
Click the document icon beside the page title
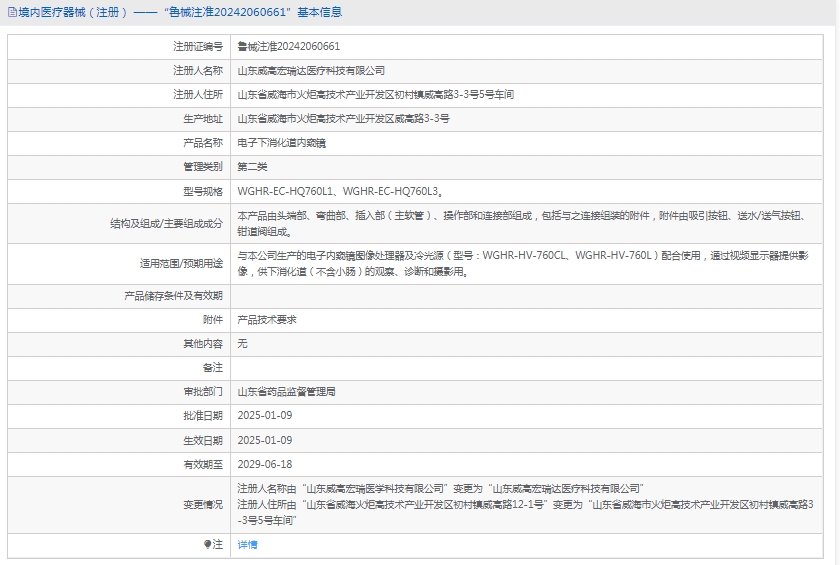[x=11, y=13]
